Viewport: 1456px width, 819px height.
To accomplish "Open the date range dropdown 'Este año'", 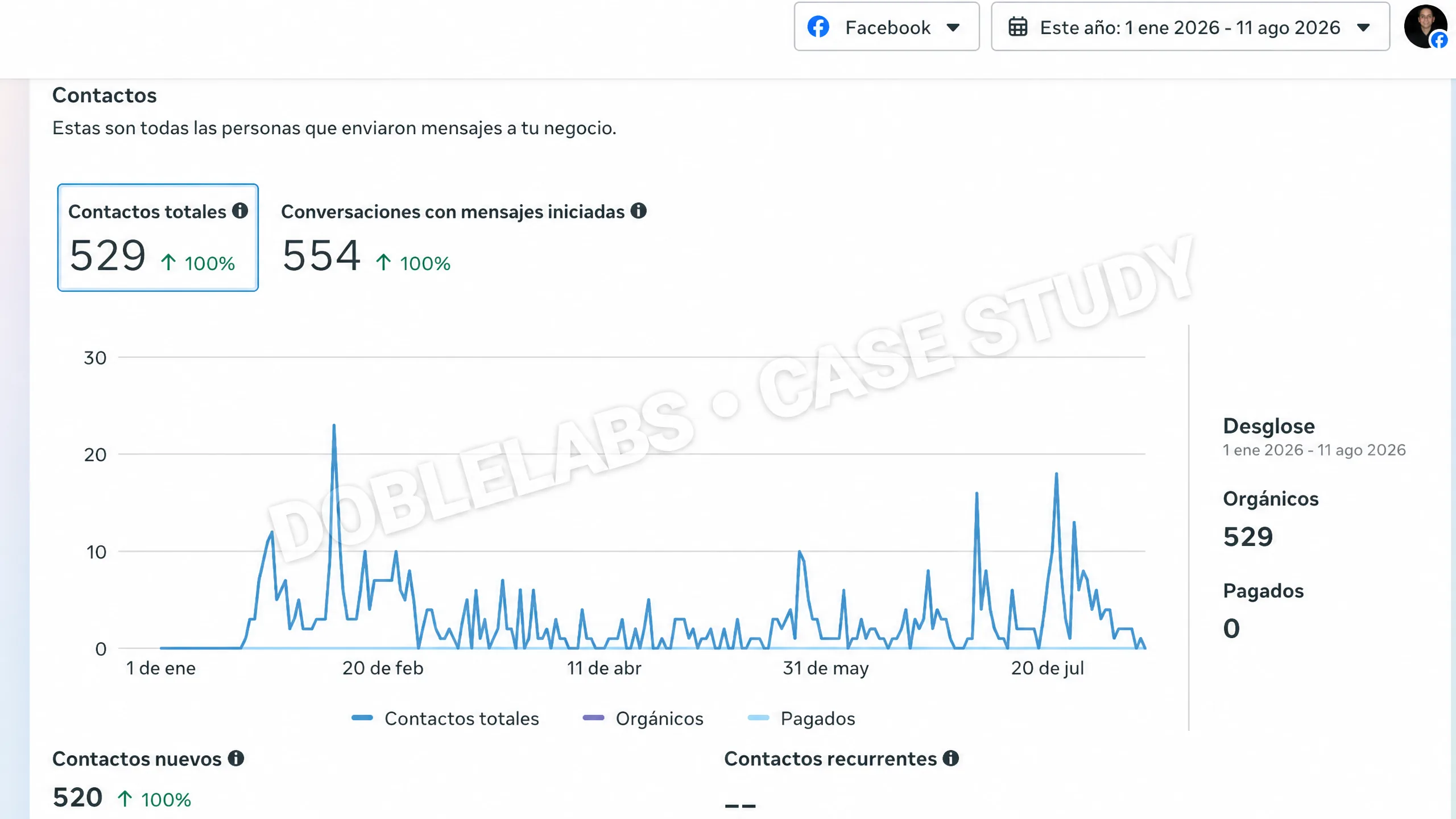I will 1190,27.
